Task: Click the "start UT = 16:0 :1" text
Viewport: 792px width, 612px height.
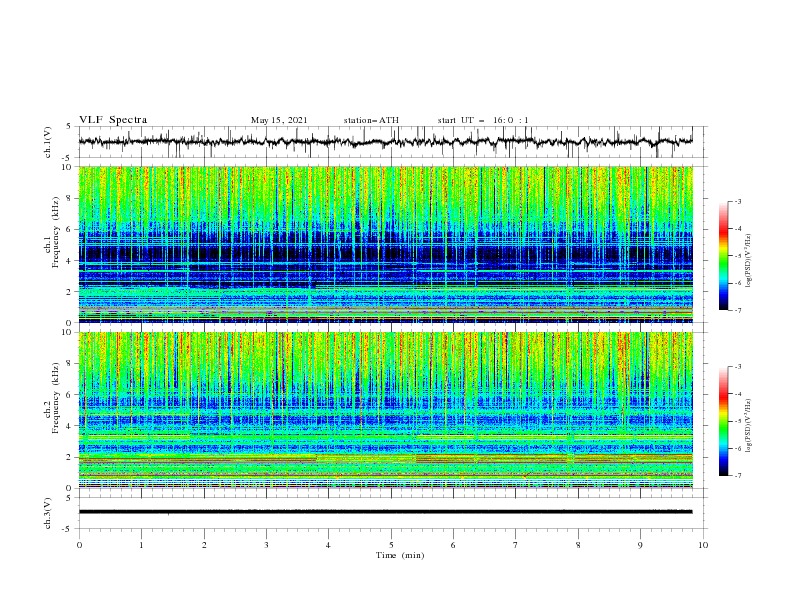Action: click(x=483, y=120)
